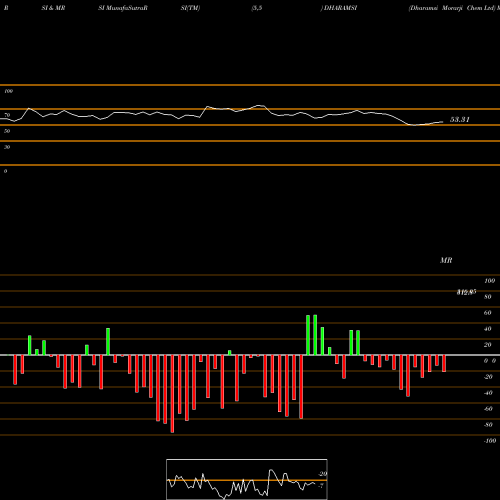Click the MR axis label 80

pyautogui.click(x=488, y=297)
